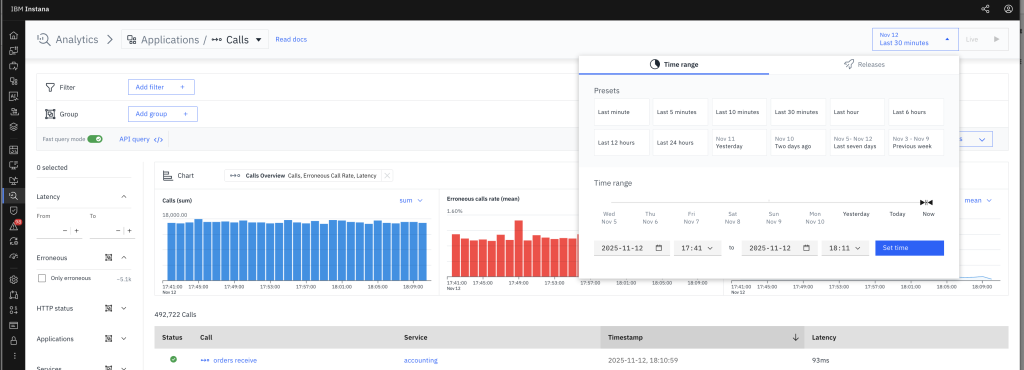
Task: Click the group-by icon next to Erroneous
Action: click(109, 258)
